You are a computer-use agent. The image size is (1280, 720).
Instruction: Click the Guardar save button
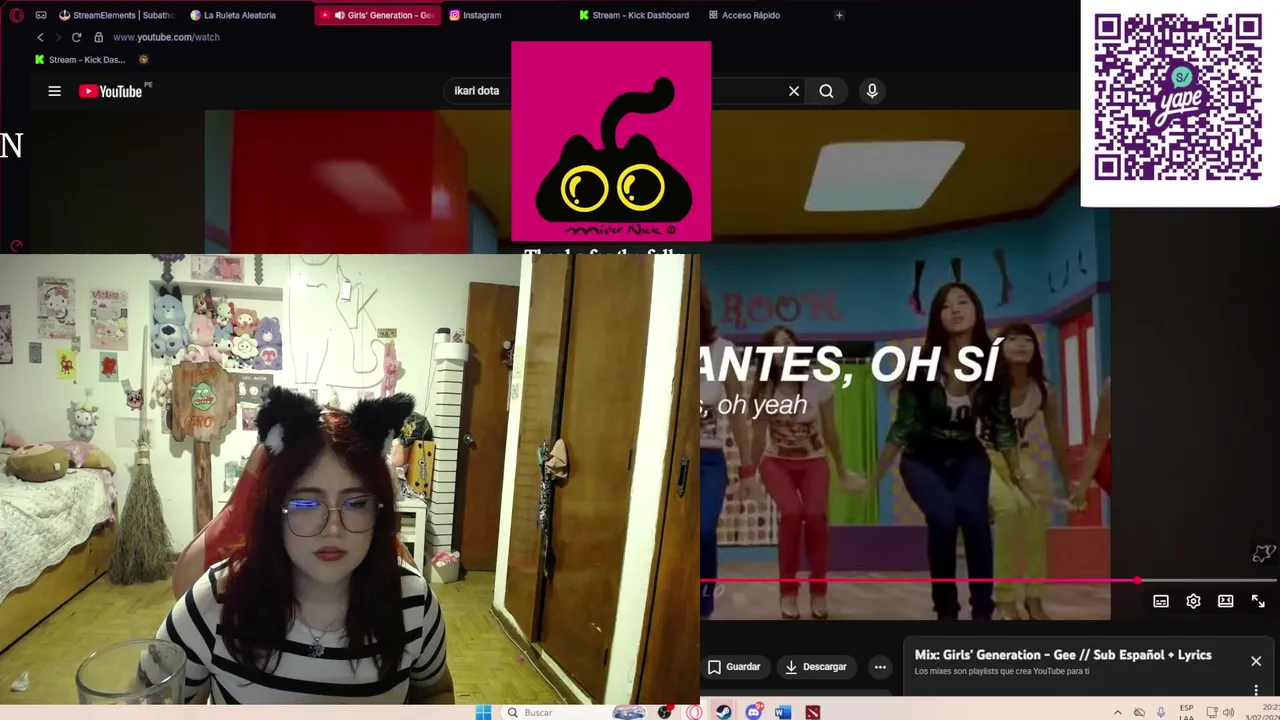point(734,667)
